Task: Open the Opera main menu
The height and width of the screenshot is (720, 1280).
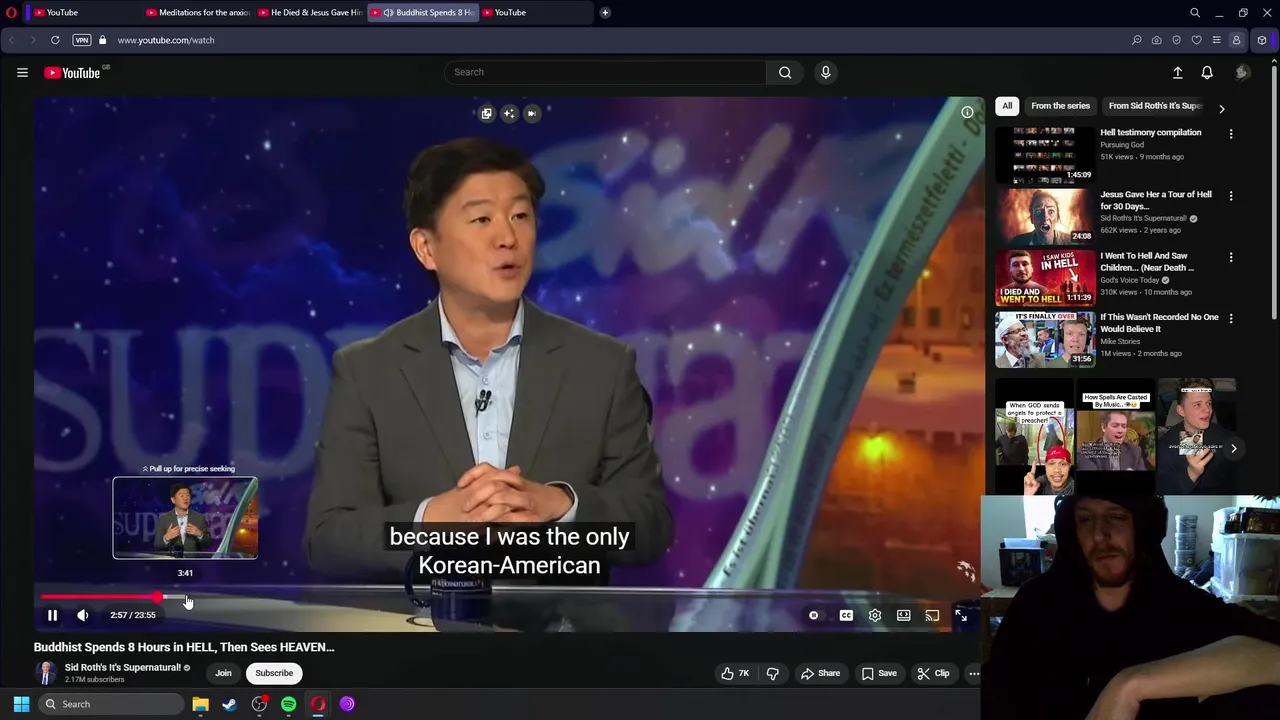Action: pyautogui.click(x=11, y=12)
